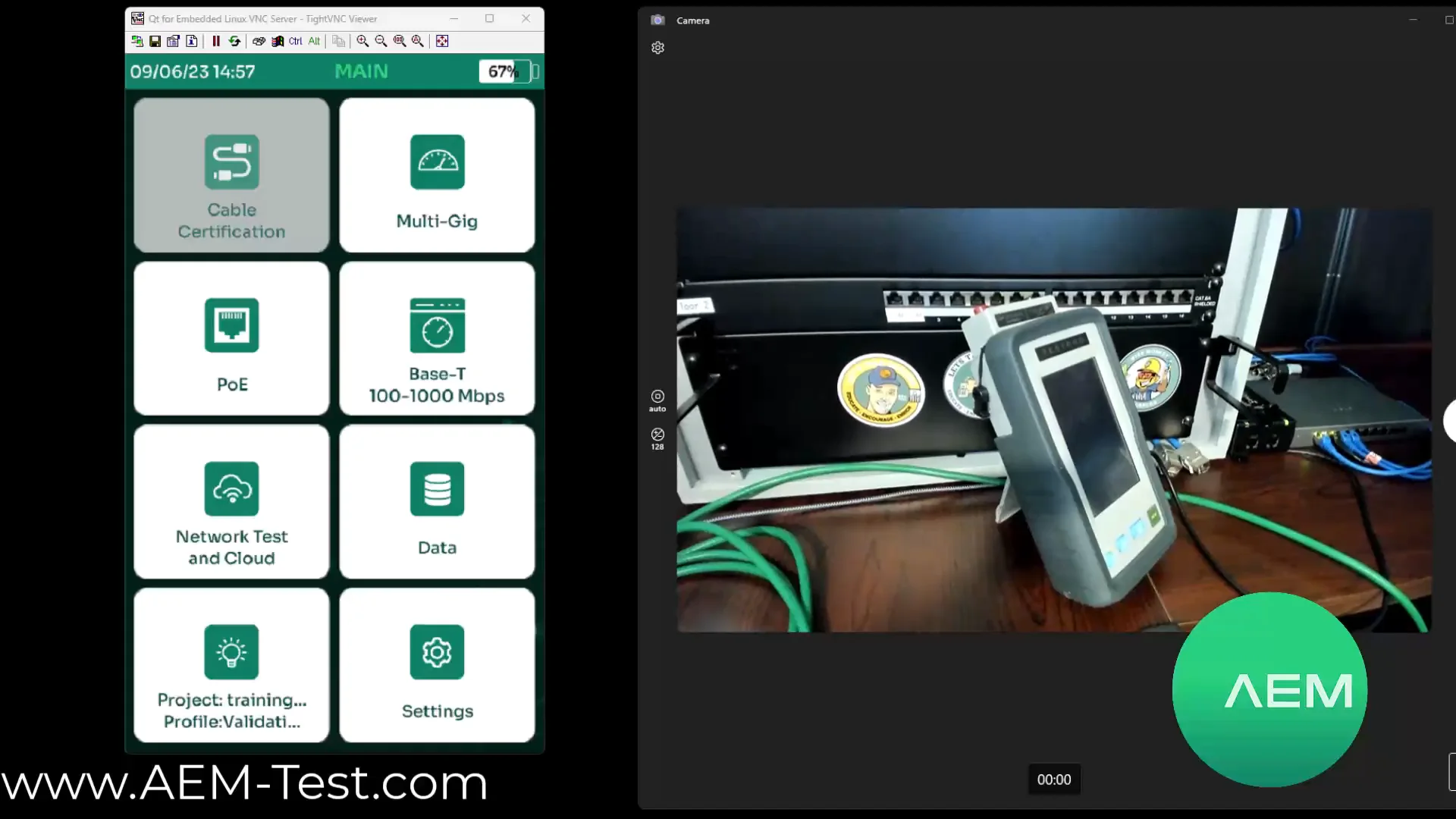Click the Camera app title icon

657,20
